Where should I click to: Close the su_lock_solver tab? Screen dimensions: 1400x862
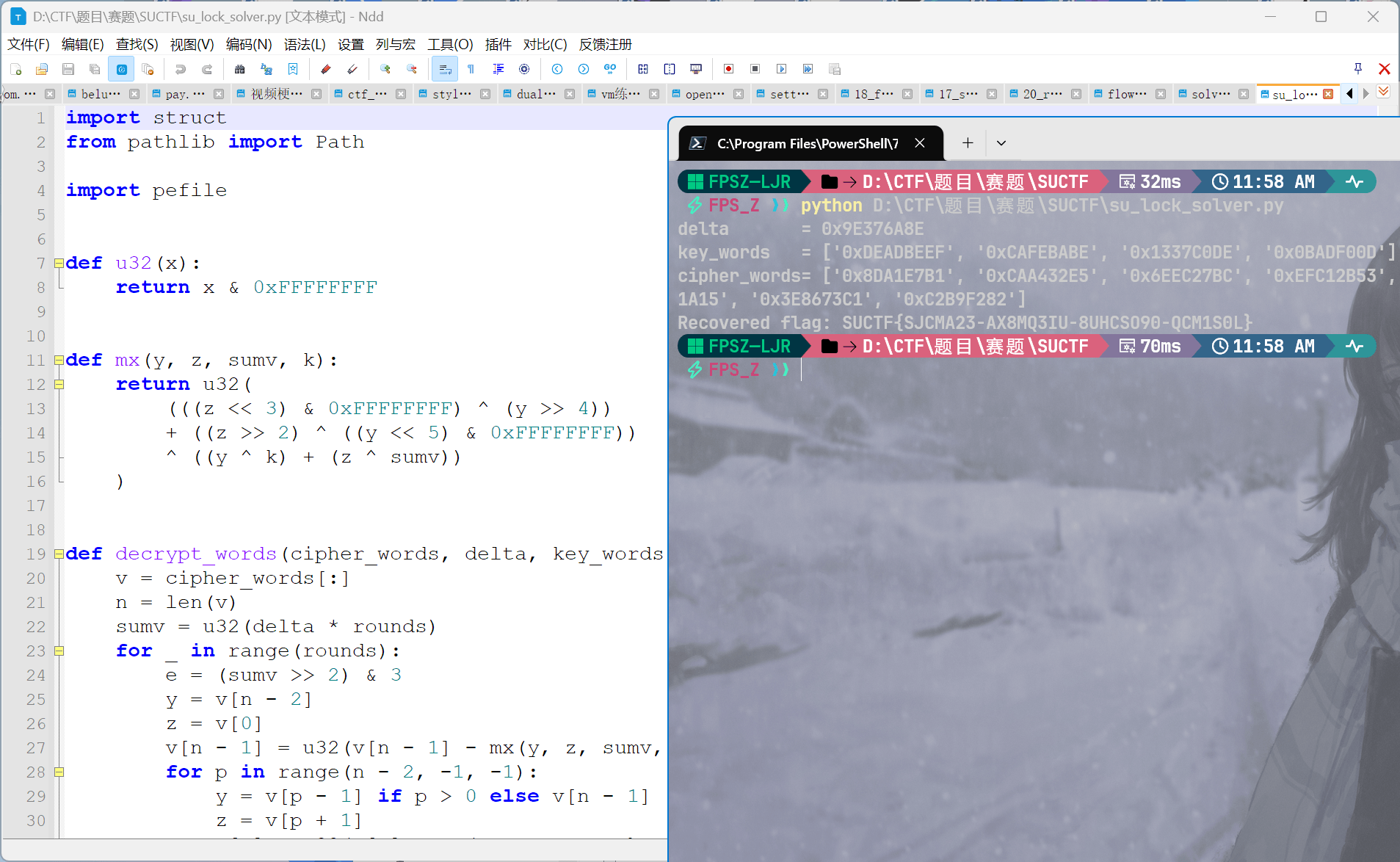[x=1329, y=94]
